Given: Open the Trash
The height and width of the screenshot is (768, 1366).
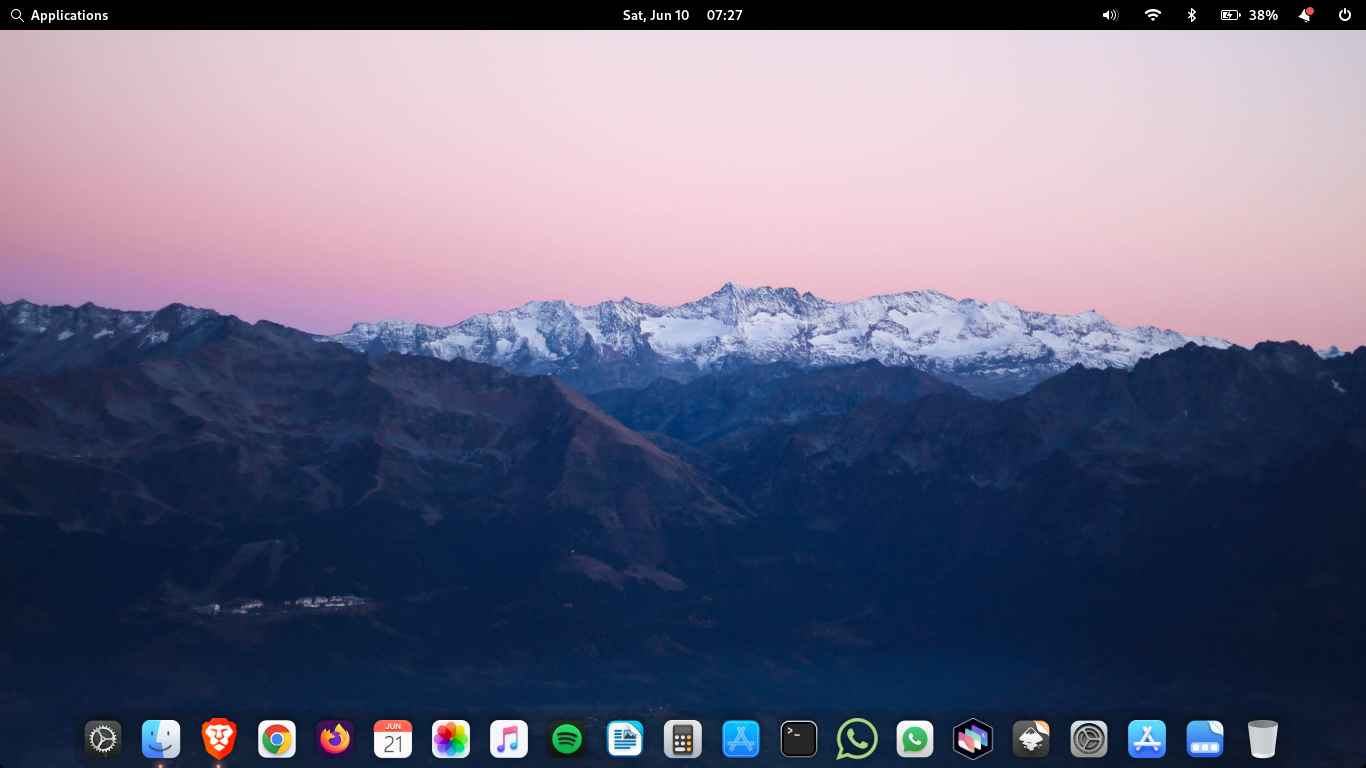Looking at the screenshot, I should pos(1263,738).
